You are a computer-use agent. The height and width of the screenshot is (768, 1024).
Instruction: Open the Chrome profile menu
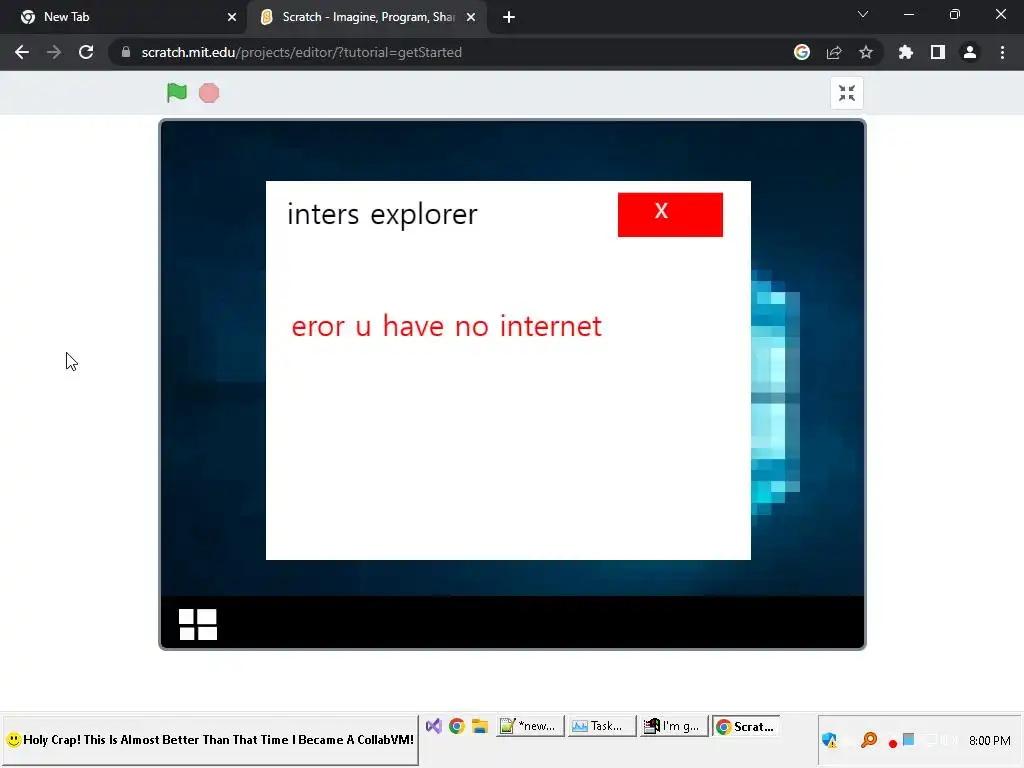tap(970, 52)
